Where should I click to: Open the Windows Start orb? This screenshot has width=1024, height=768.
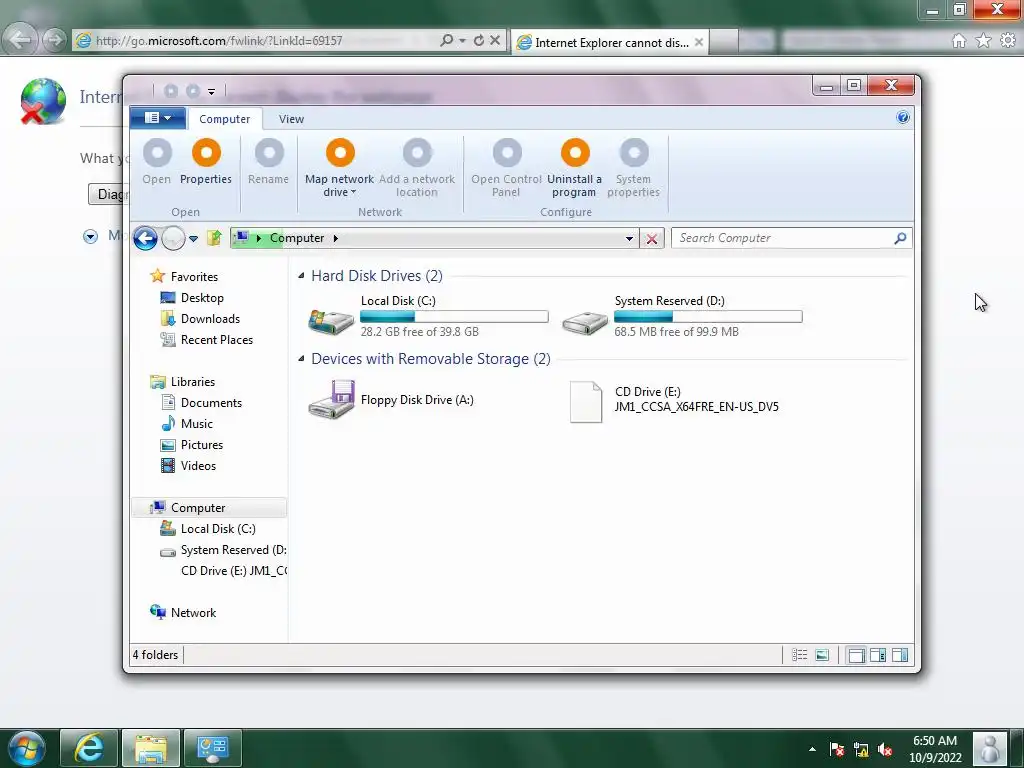[27, 748]
